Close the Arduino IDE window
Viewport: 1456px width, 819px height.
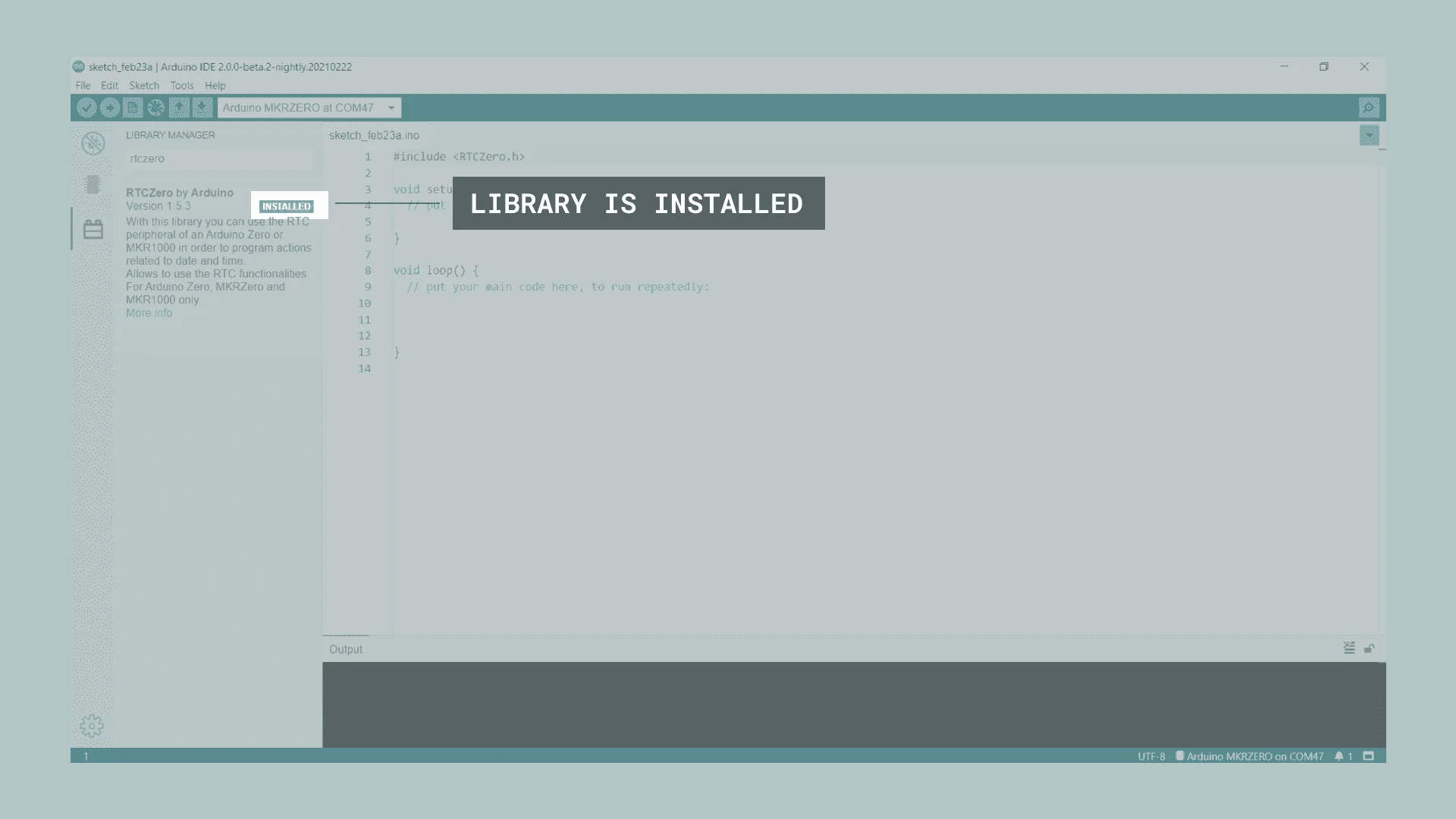(1364, 67)
